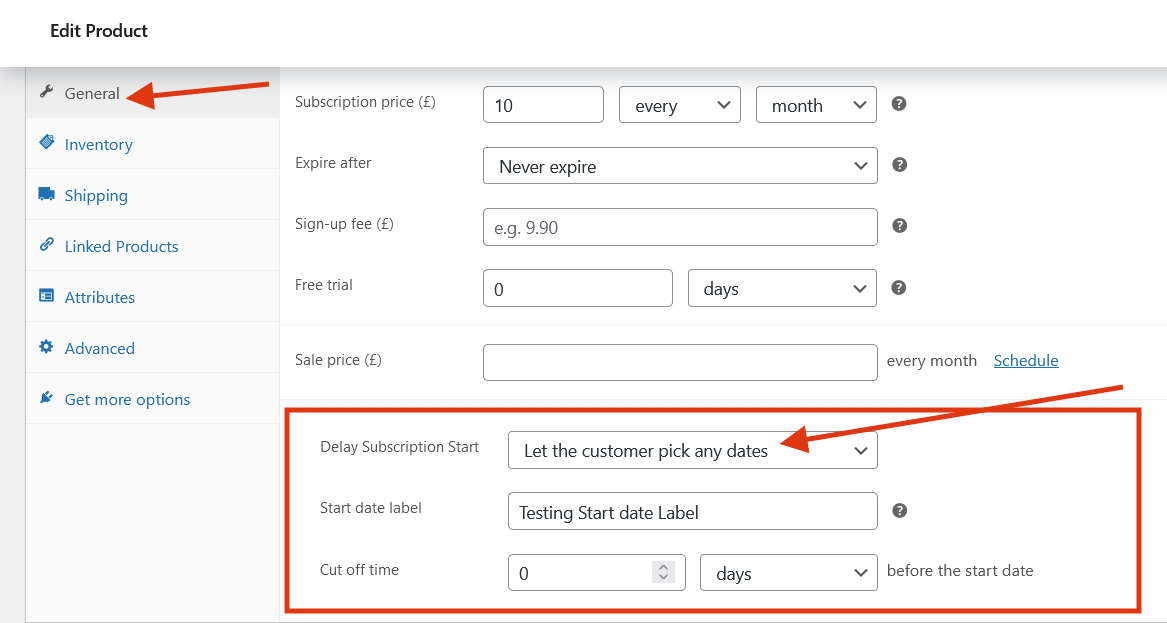
Task: Open help icon beside Subscription price
Action: 898,102
